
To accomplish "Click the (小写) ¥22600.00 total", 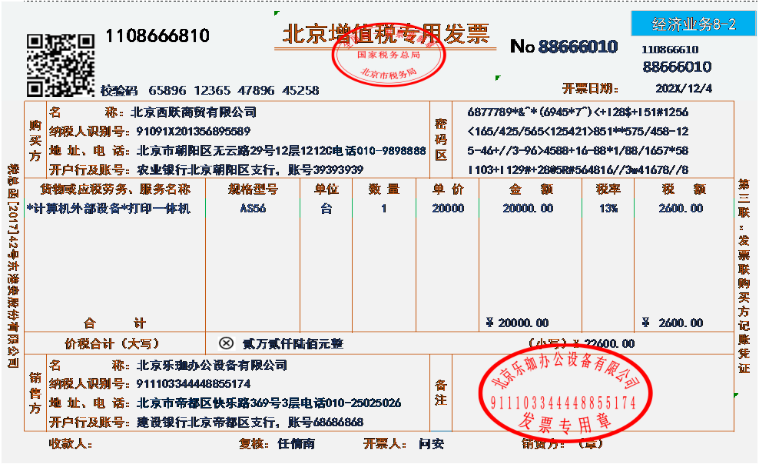I will pyautogui.click(x=581, y=344).
